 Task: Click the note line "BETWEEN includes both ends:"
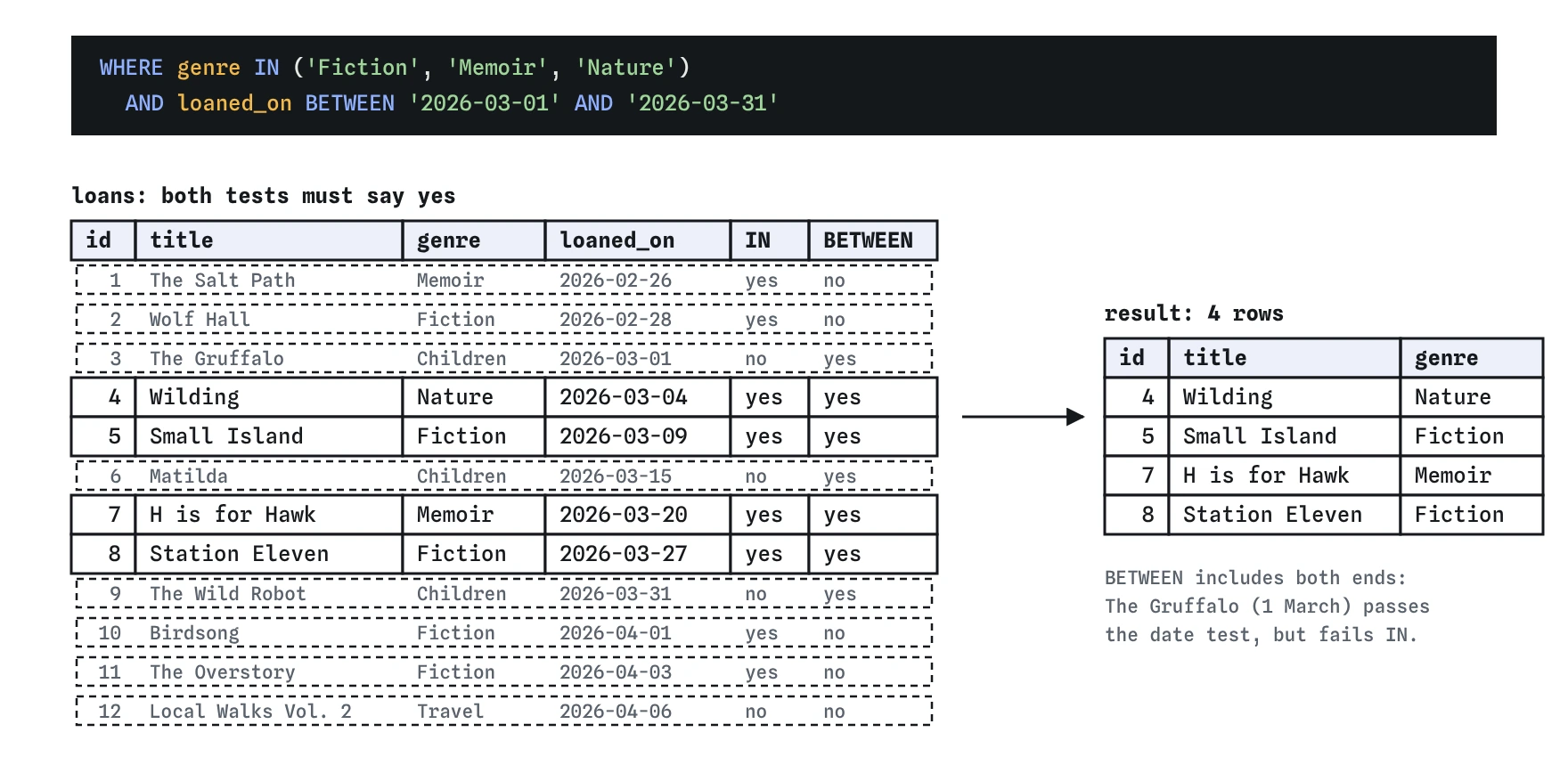[1255, 578]
